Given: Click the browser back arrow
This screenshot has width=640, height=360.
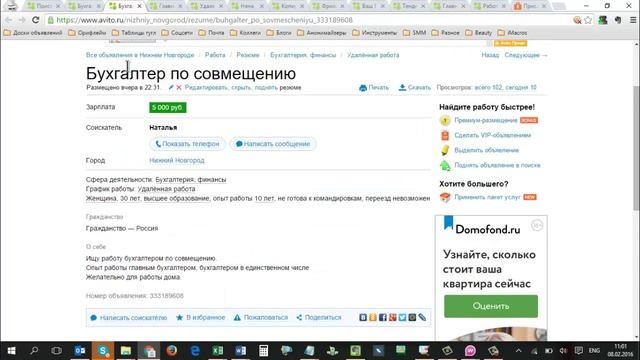Looking at the screenshot, I should (x=9, y=20).
